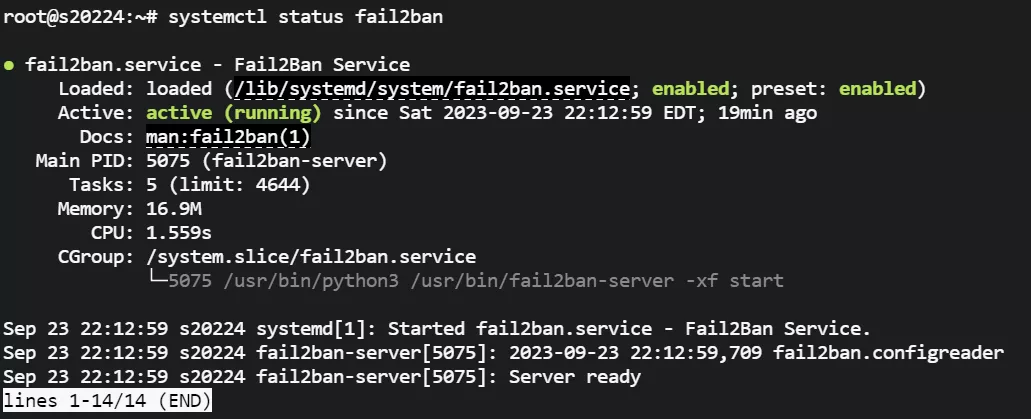The width and height of the screenshot is (1031, 419).
Task: Click the root@s20224 shell prompt
Action: pyautogui.click(x=80, y=17)
